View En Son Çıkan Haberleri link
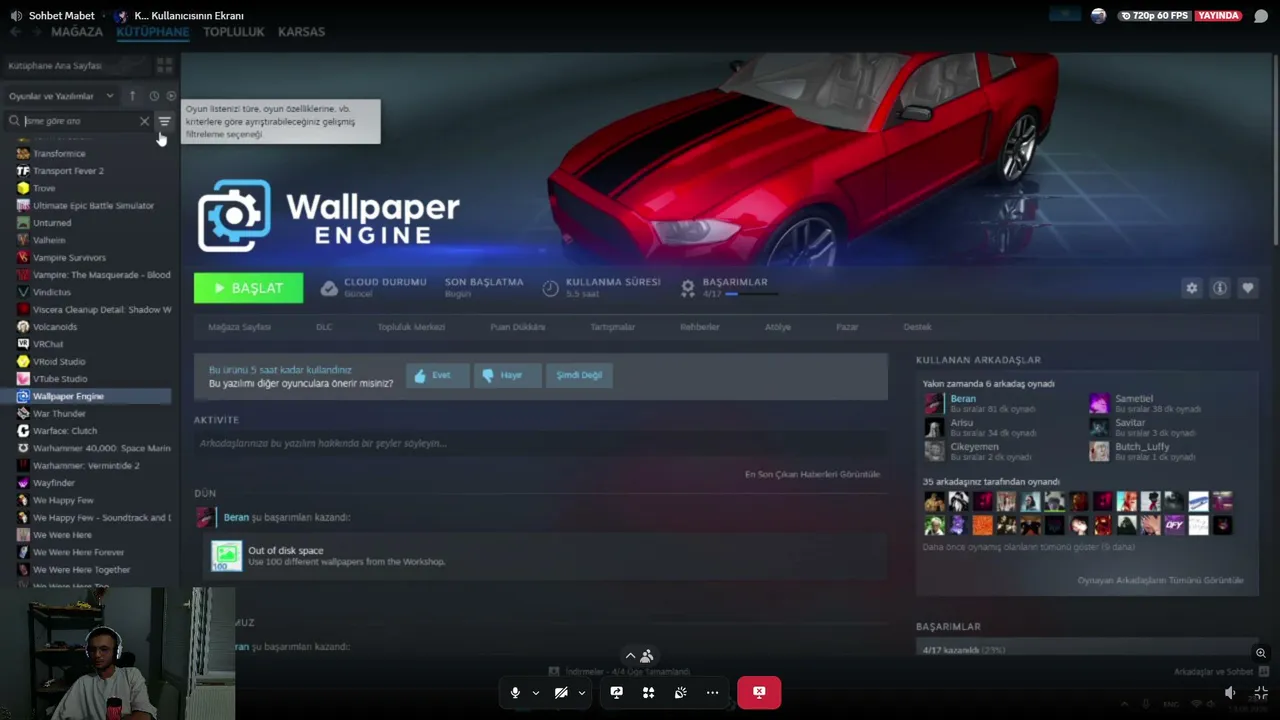Image resolution: width=1280 pixels, height=720 pixels. click(x=812, y=475)
